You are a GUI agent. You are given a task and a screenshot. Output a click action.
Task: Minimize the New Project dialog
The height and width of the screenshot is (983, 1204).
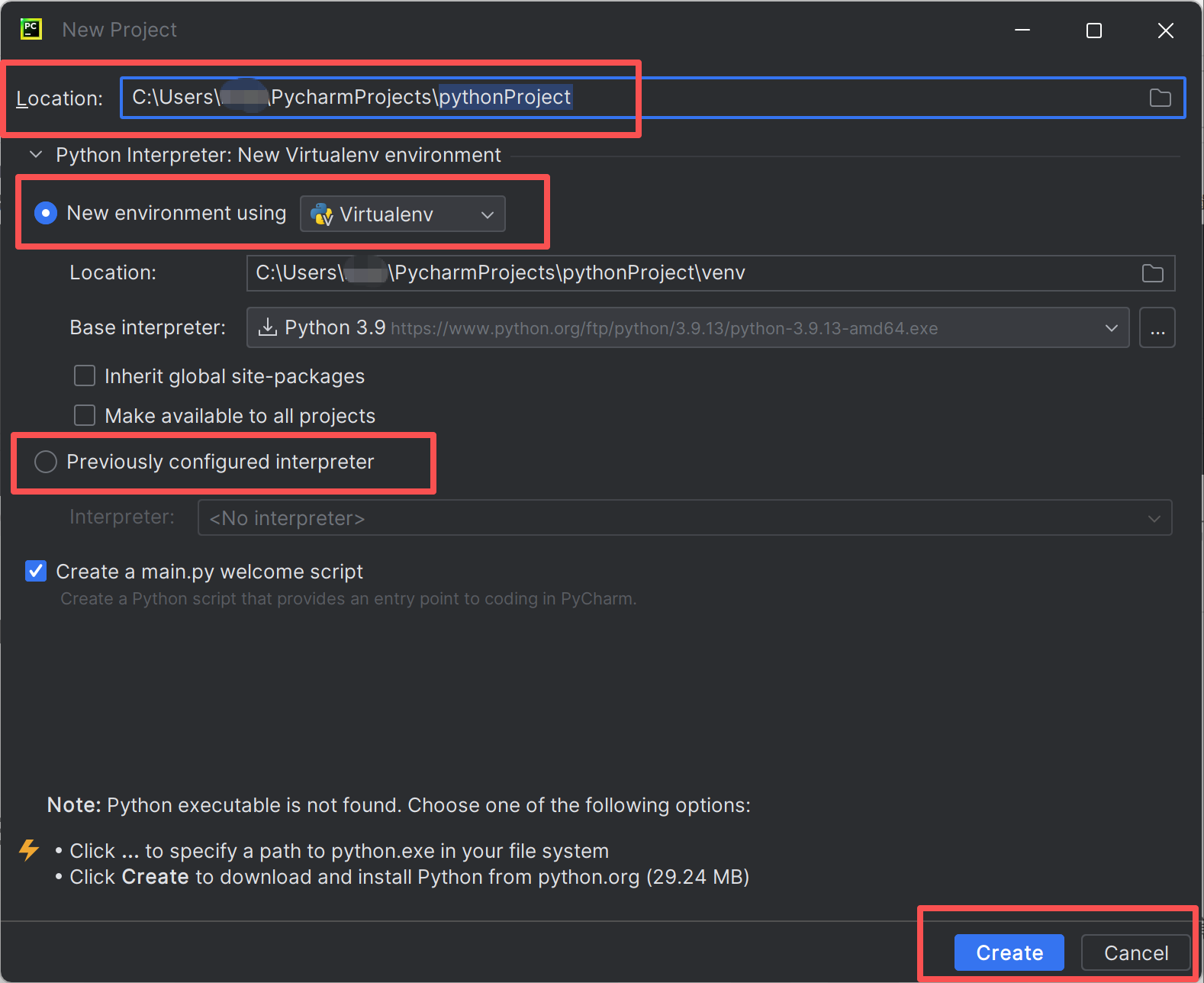(x=1022, y=31)
